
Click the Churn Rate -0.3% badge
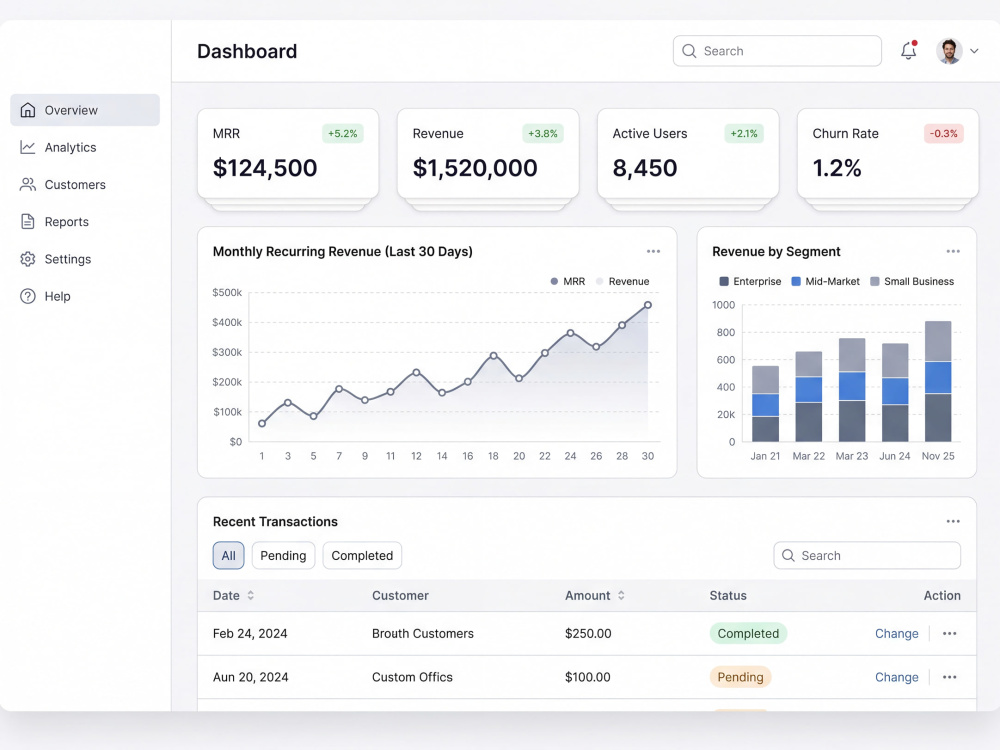coord(943,133)
